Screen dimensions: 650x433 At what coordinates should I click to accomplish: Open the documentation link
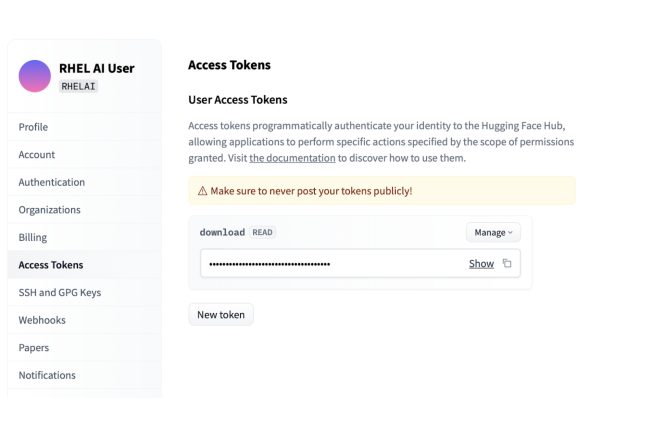[x=292, y=158]
